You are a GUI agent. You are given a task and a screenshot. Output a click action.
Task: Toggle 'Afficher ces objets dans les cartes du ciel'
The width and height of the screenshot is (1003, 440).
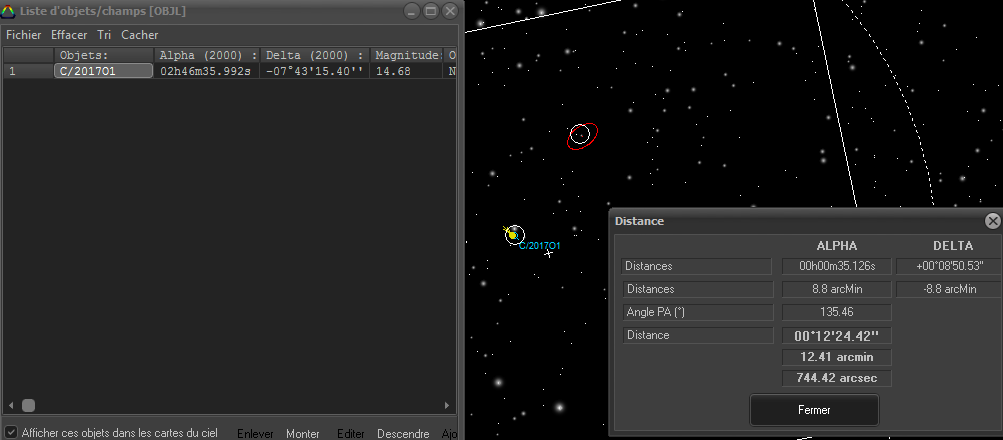coord(11,432)
